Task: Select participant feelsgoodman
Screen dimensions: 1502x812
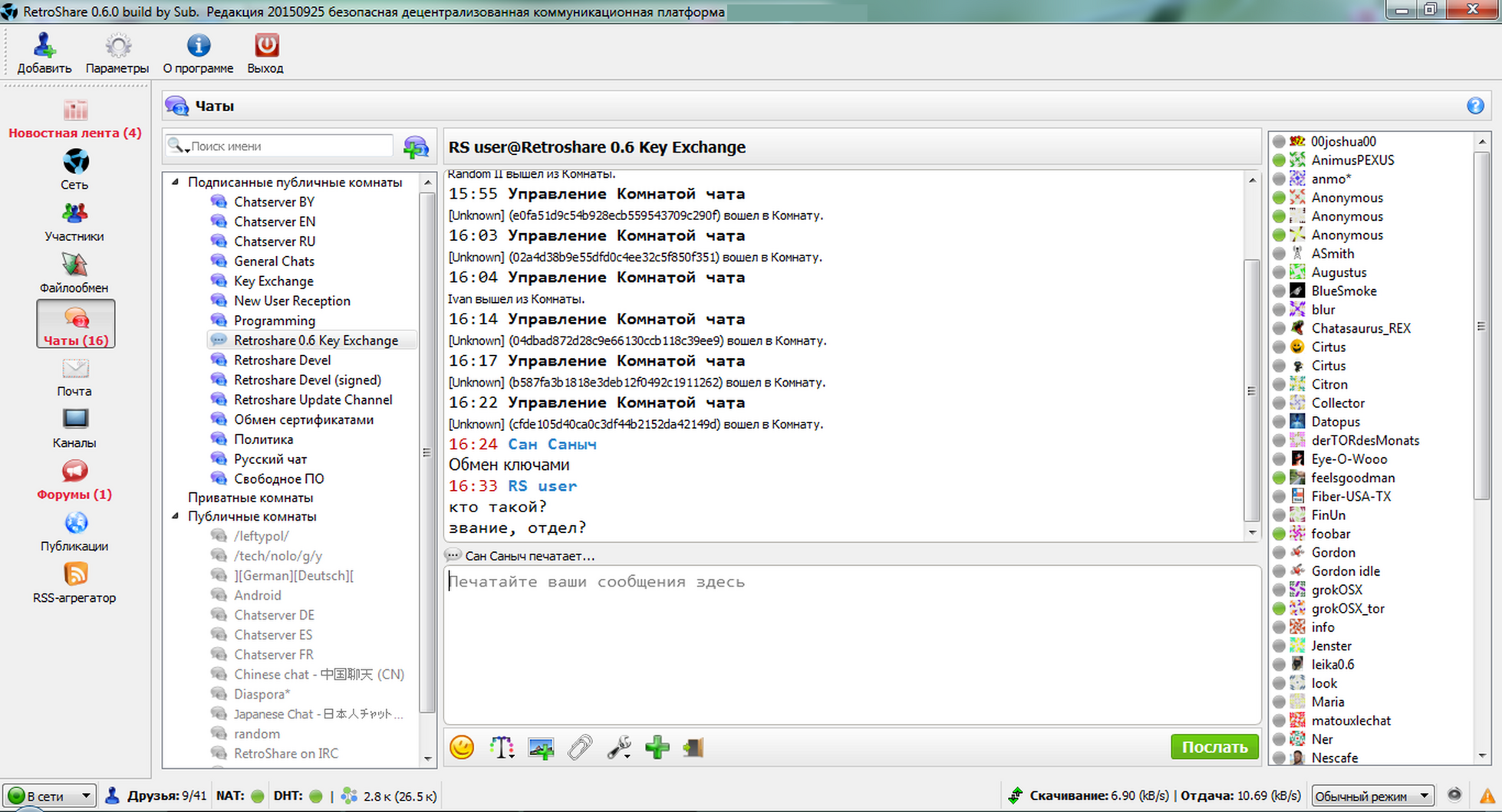Action: pyautogui.click(x=1352, y=478)
